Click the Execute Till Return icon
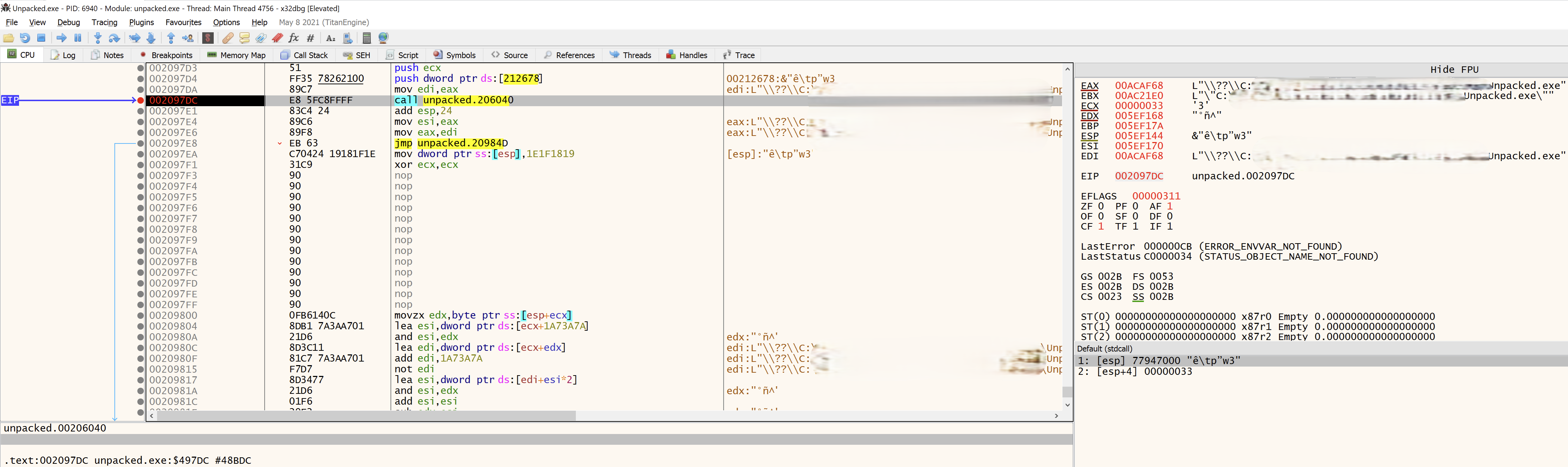This screenshot has height=467, width=1568. click(x=171, y=38)
